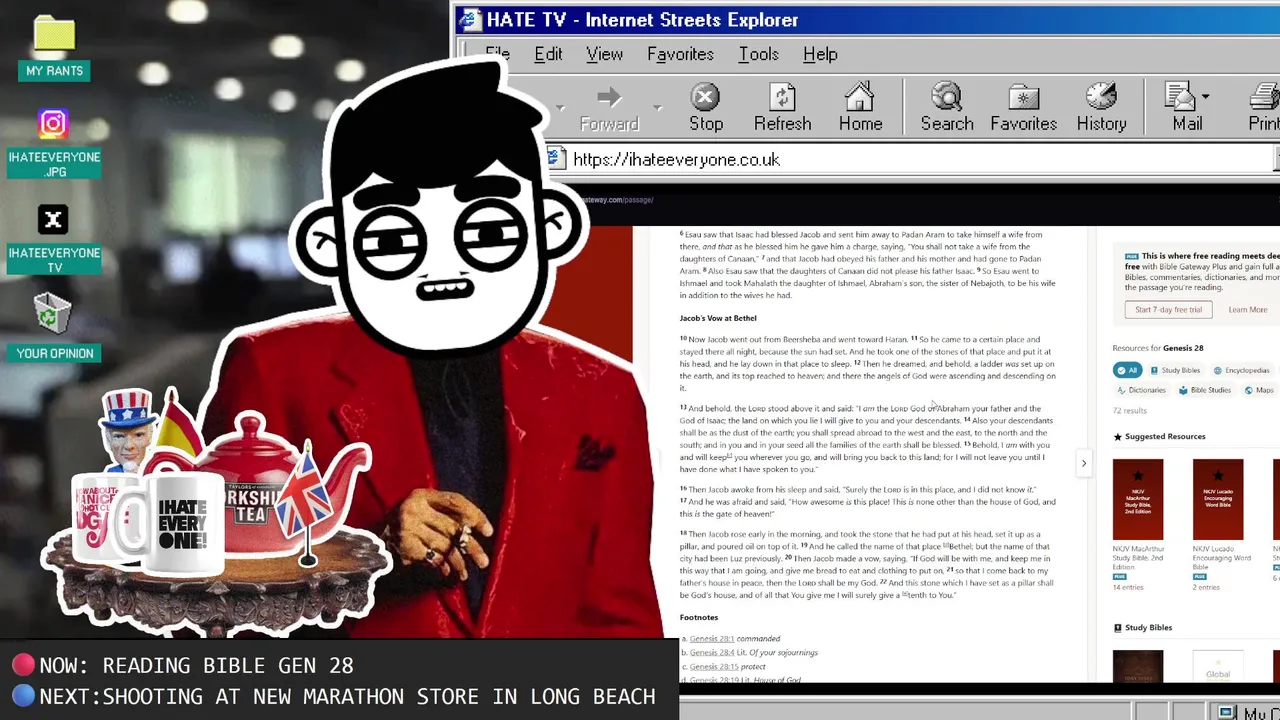Click the Stop toolbar button
The image size is (1280, 720).
tap(706, 107)
